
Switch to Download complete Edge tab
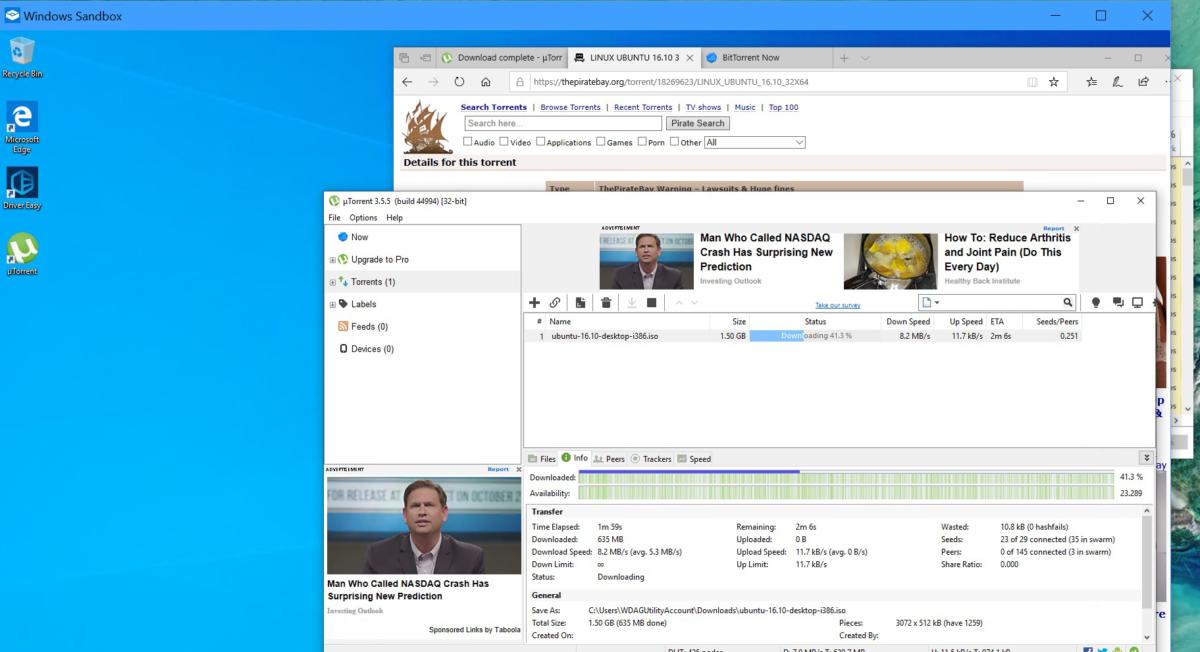point(502,58)
